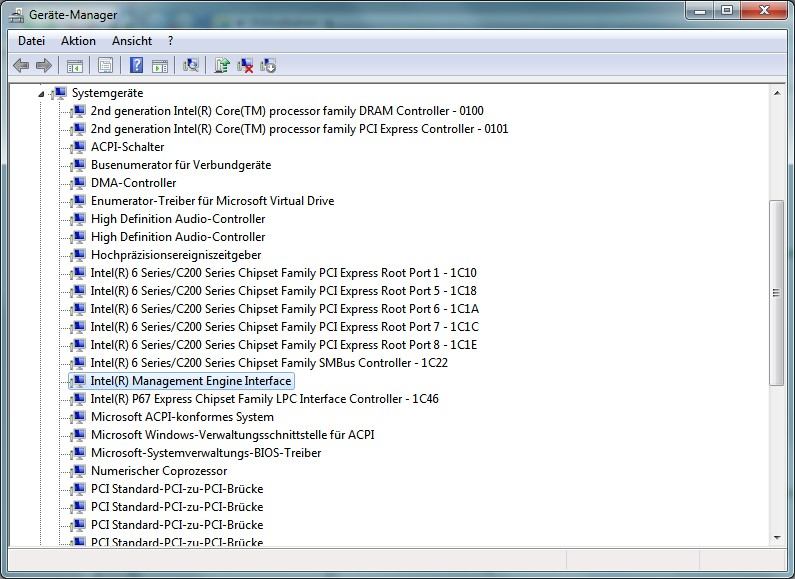Select Microsoft-Systemverwaltungs-BIOS-Treiber entry
Image resolution: width=795 pixels, height=579 pixels.
tap(206, 453)
